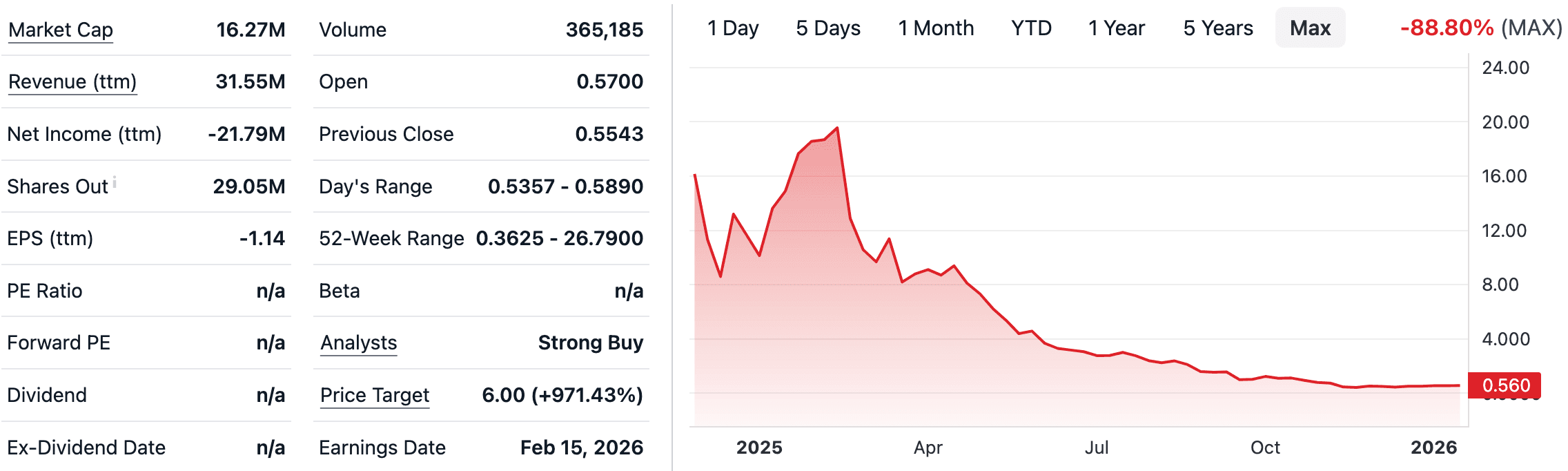Select the 1 Day chart range
The width and height of the screenshot is (1568, 471).
click(x=734, y=28)
